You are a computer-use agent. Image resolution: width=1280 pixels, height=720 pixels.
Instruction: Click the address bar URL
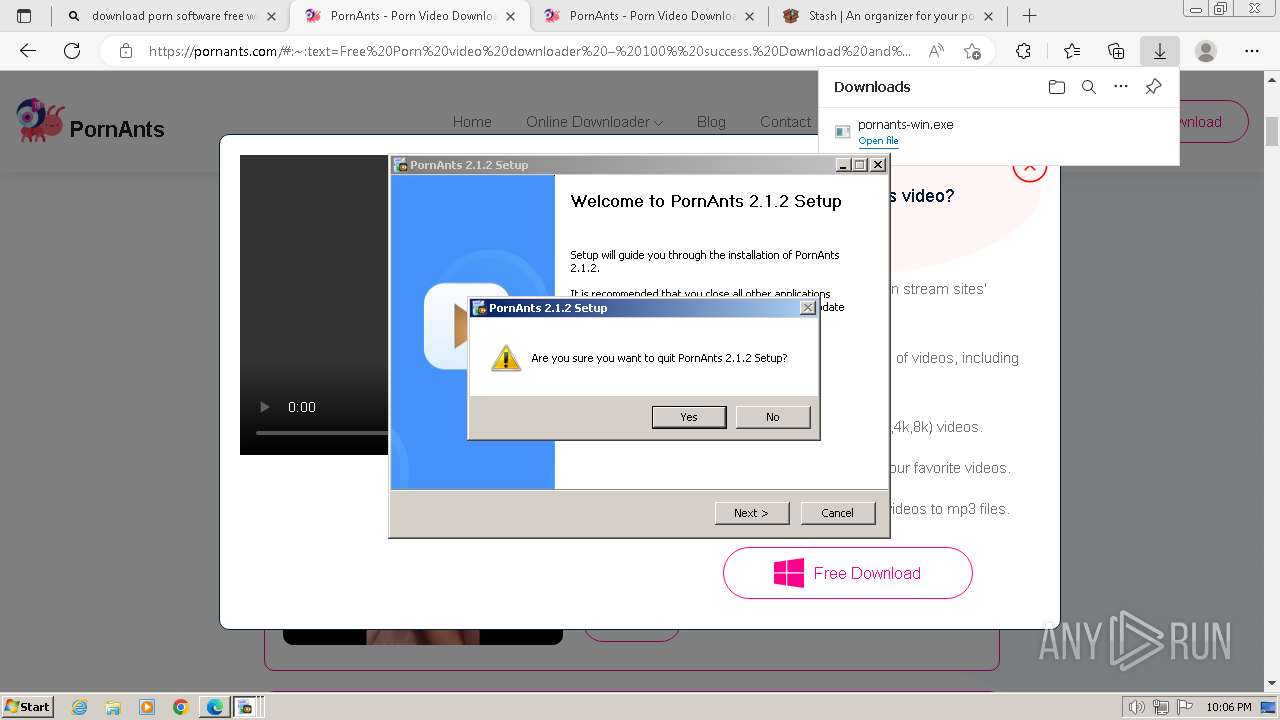[530, 51]
